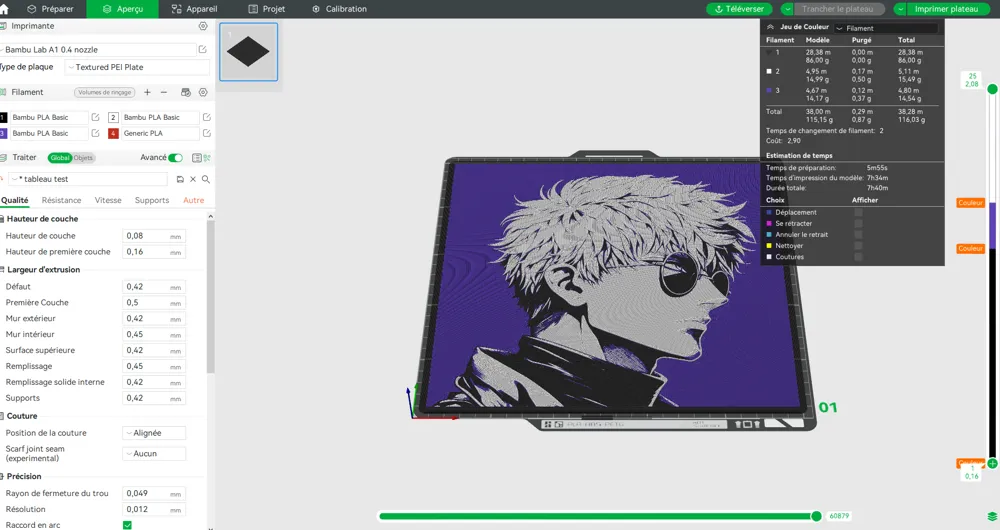Switch to the Préparer tab
The height and width of the screenshot is (530, 1000).
tap(50, 9)
